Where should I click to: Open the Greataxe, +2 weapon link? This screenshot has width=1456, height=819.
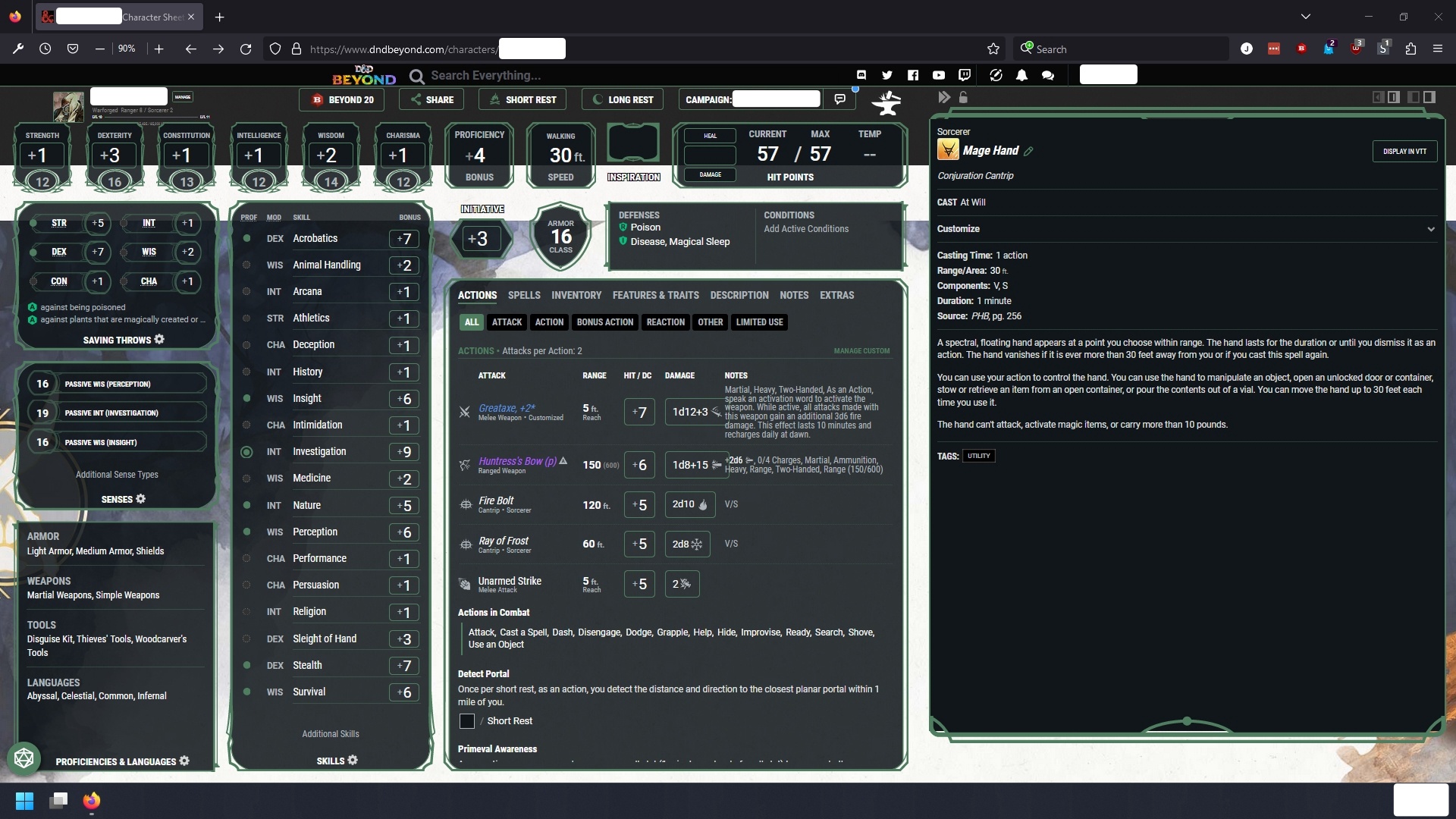(x=507, y=408)
